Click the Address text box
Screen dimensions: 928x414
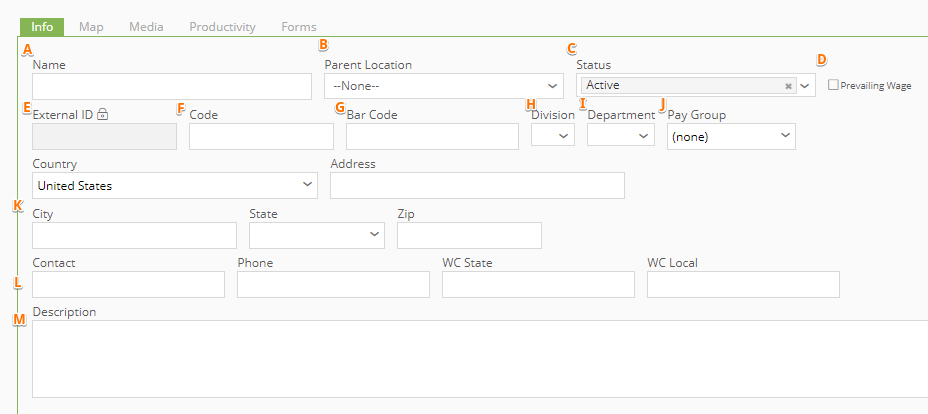coord(477,186)
